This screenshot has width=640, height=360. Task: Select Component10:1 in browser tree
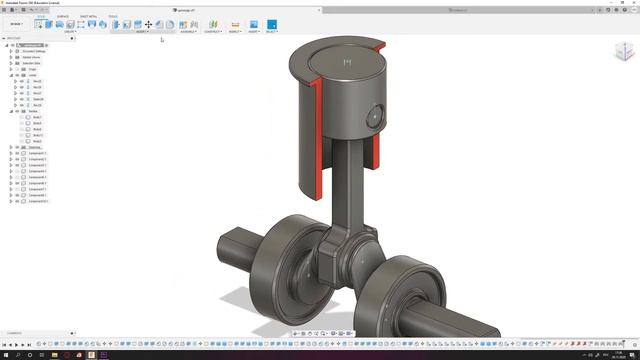tap(38, 201)
